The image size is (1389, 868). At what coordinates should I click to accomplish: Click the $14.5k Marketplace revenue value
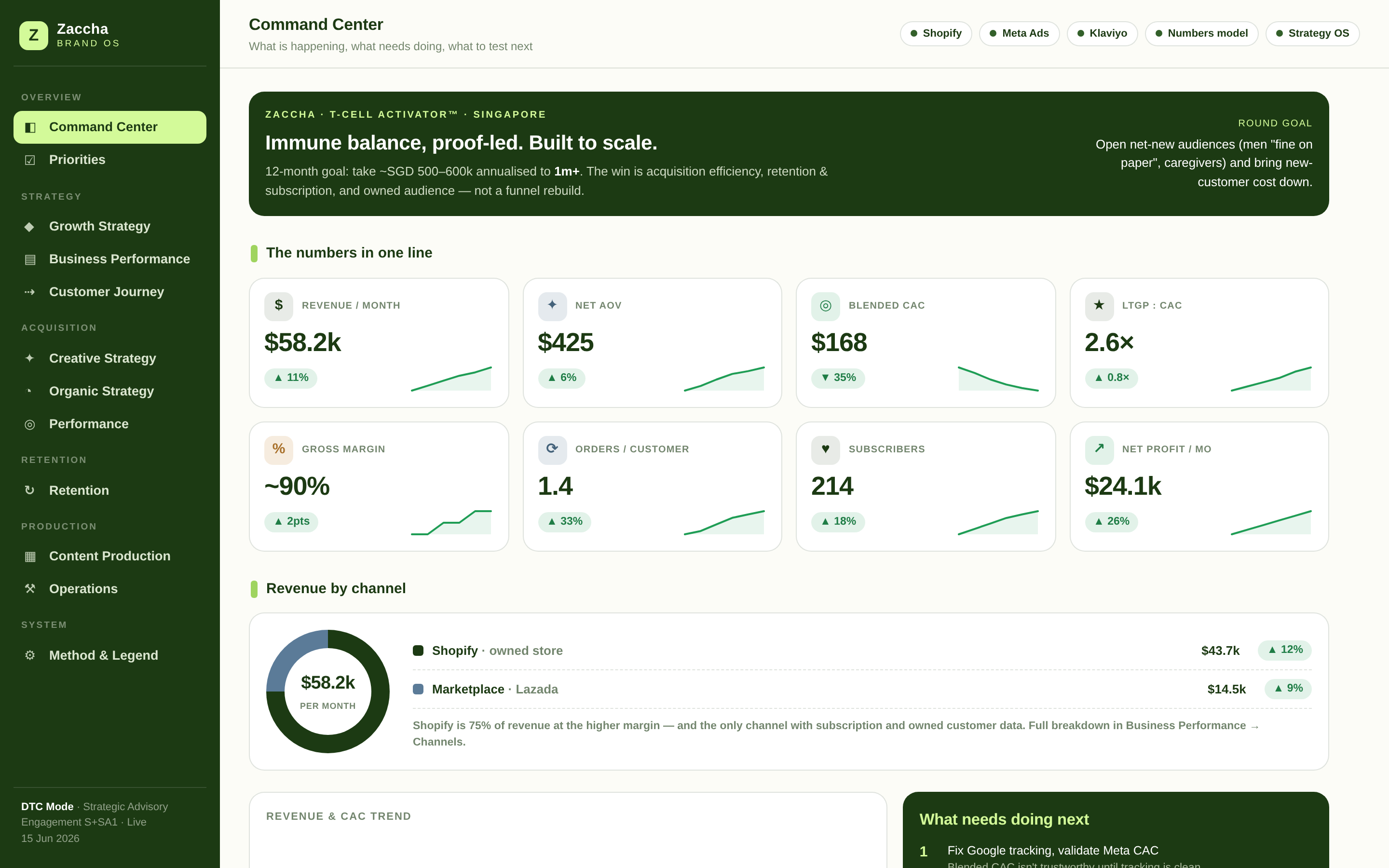pos(1226,690)
